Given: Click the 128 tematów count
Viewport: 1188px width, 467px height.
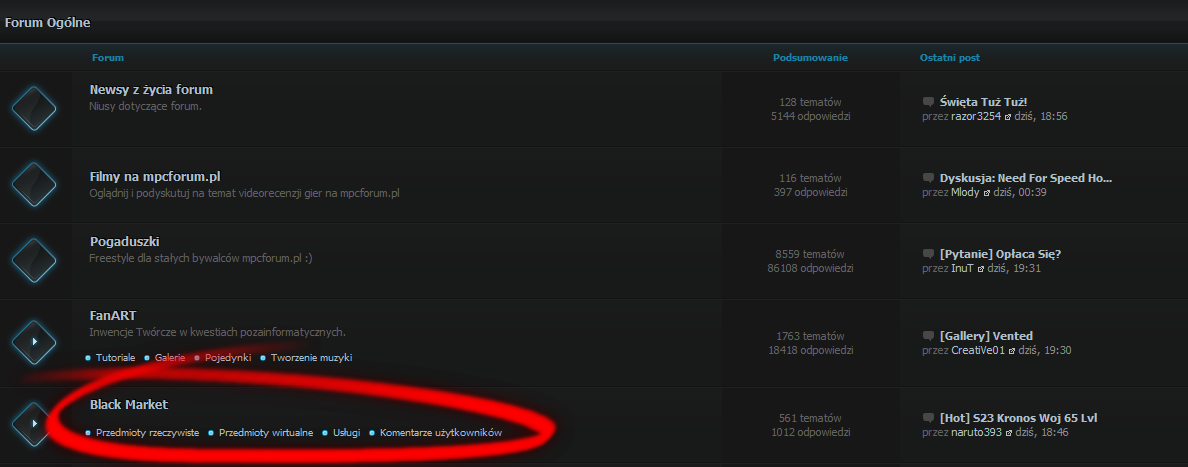Looking at the screenshot, I should click(810, 102).
